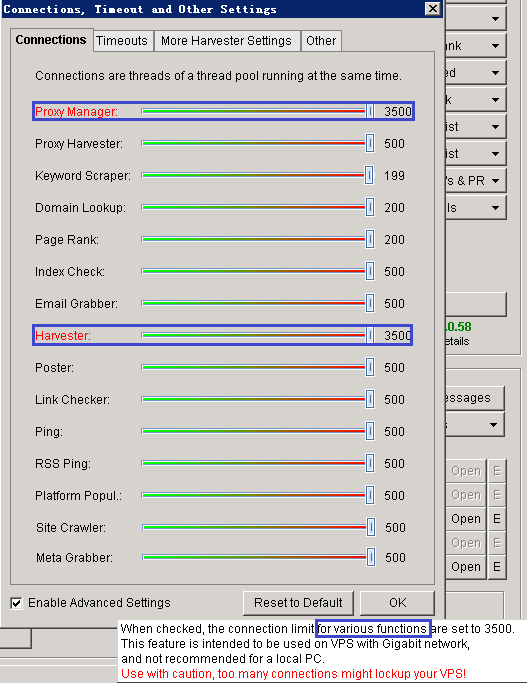The height and width of the screenshot is (683, 527).
Task: Click the red Harvester label
Action: tap(63, 336)
